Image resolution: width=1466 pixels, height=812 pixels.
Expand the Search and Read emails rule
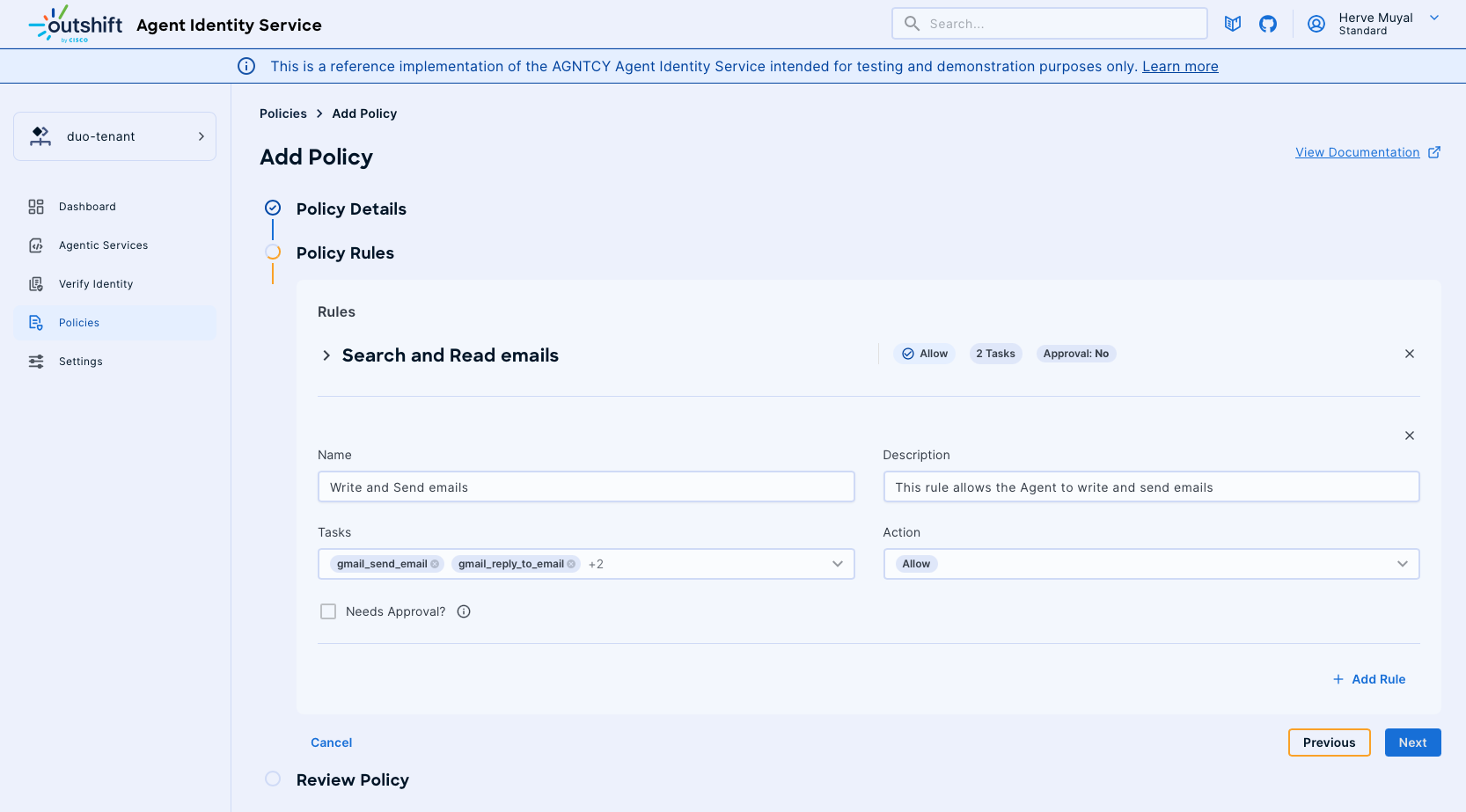click(326, 355)
